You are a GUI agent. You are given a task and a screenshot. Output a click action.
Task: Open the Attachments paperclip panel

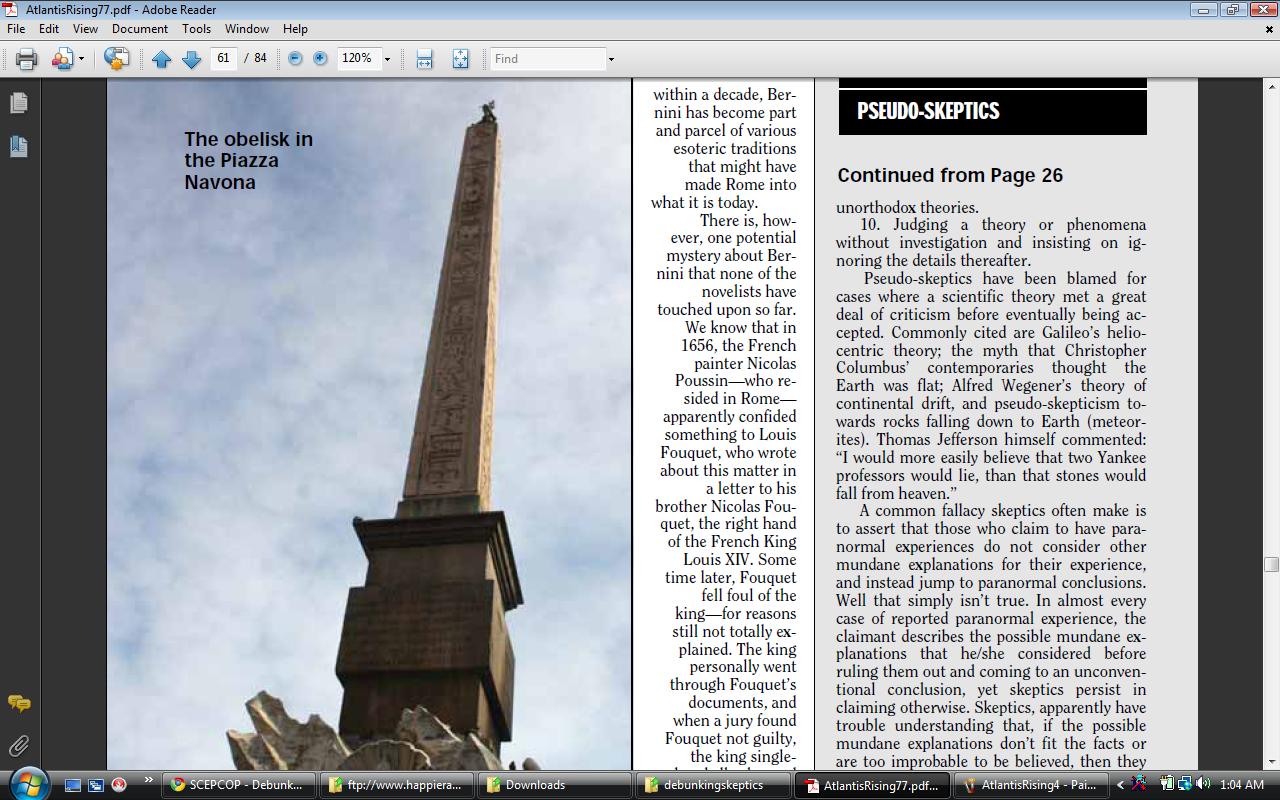click(x=18, y=746)
